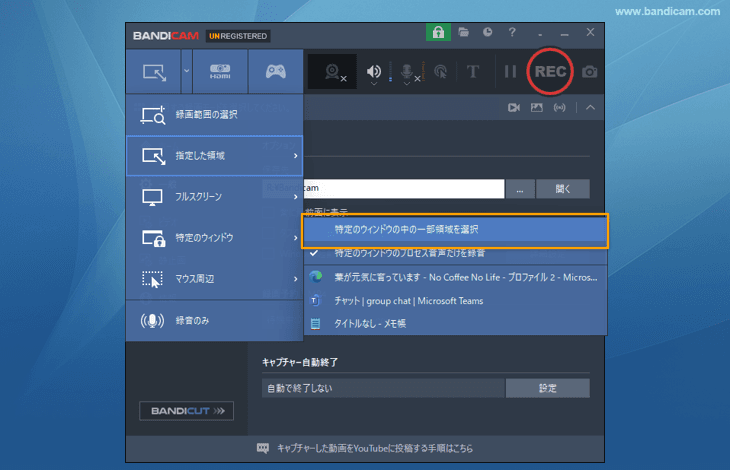Click the Teams icon in window list
The image size is (730, 470).
(x=315, y=301)
